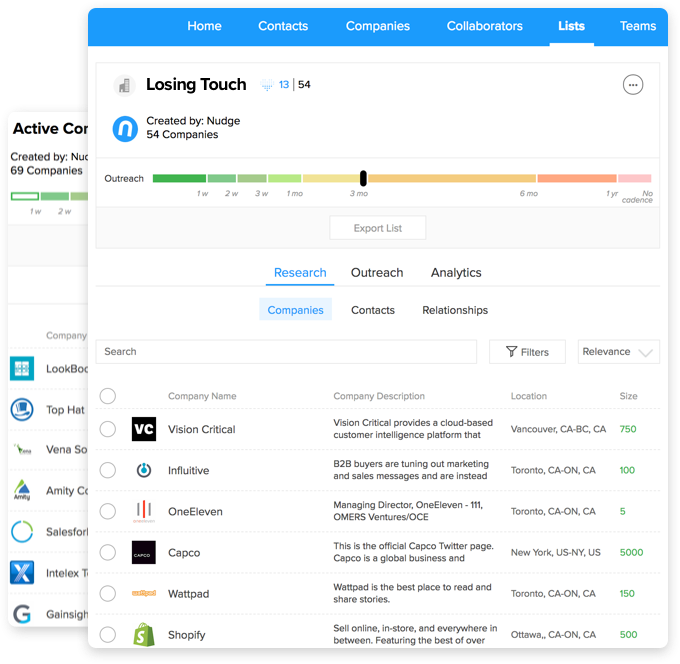Click Amity logo in background window

click(x=22, y=490)
